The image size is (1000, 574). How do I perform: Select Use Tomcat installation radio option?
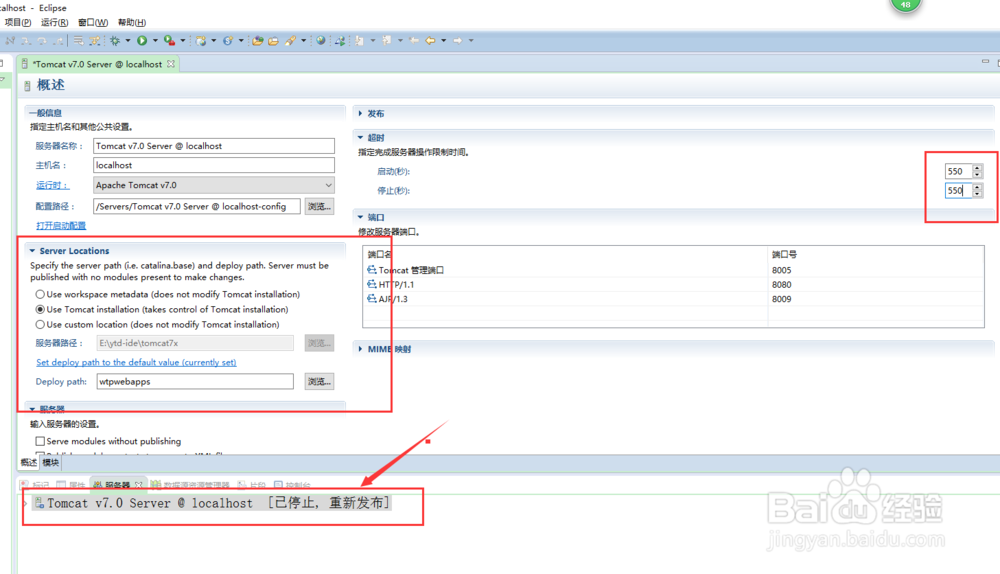pos(40,309)
